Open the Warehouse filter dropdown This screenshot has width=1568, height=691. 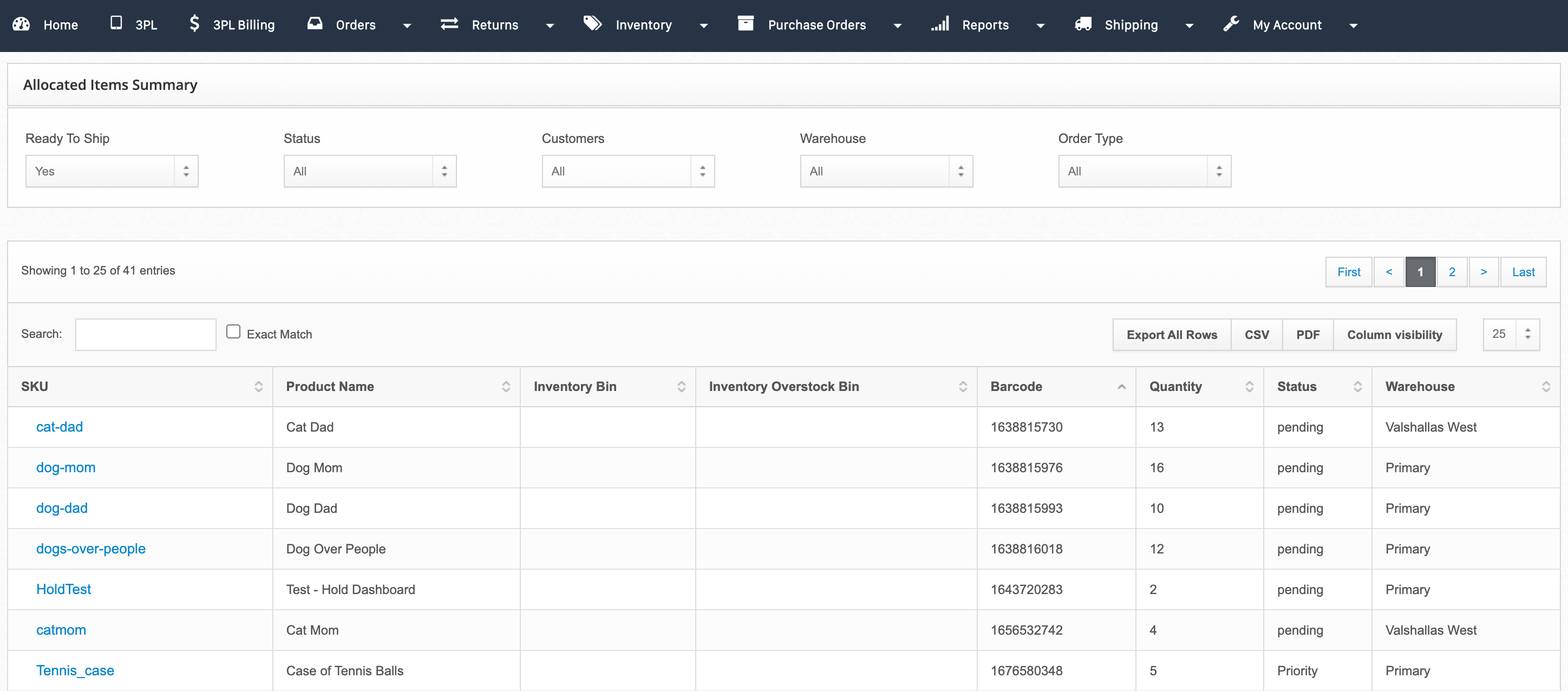[x=886, y=172]
